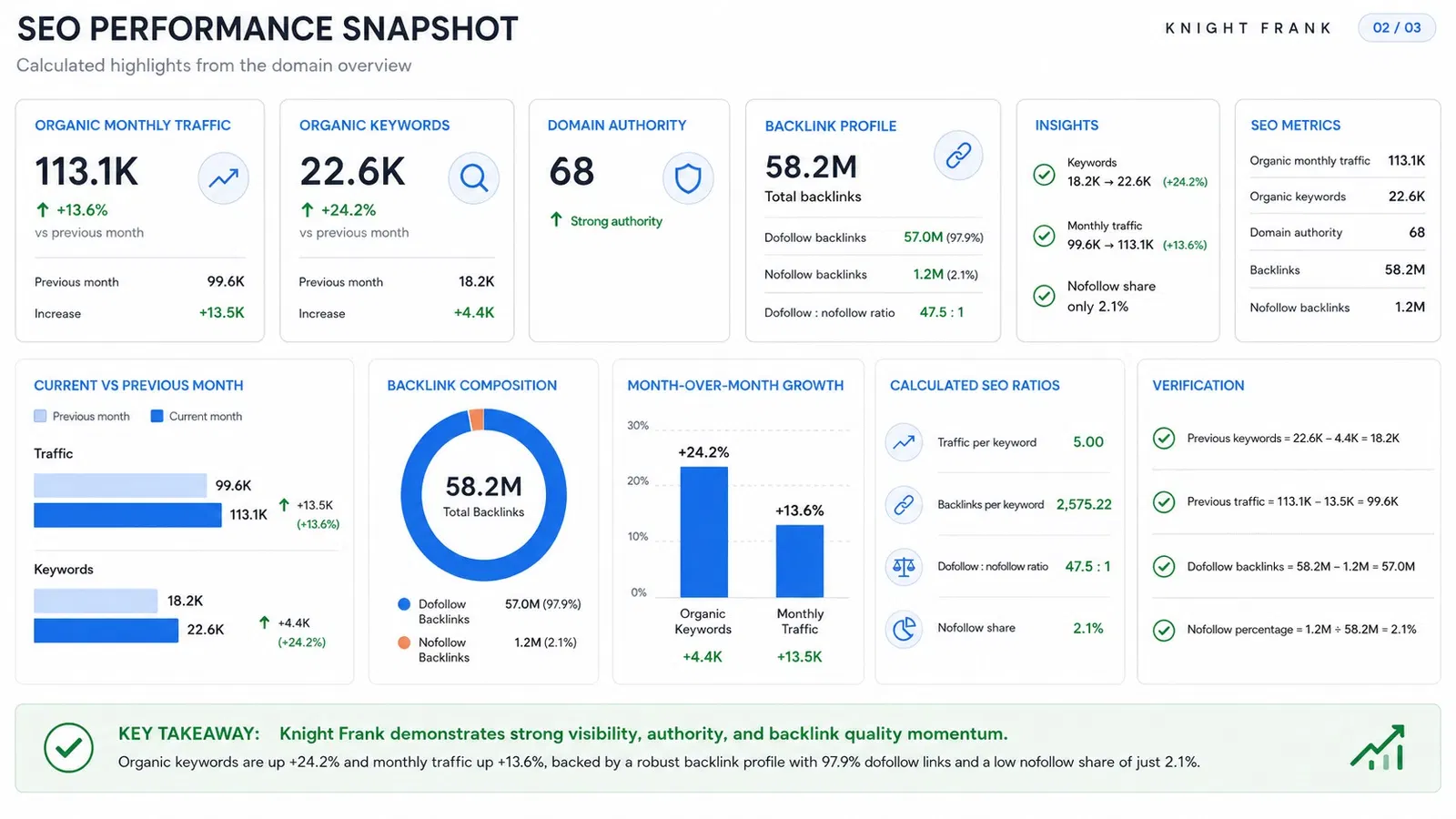Click the Traffic per keyword trend icon
1456x819 pixels.
pyautogui.click(x=904, y=442)
